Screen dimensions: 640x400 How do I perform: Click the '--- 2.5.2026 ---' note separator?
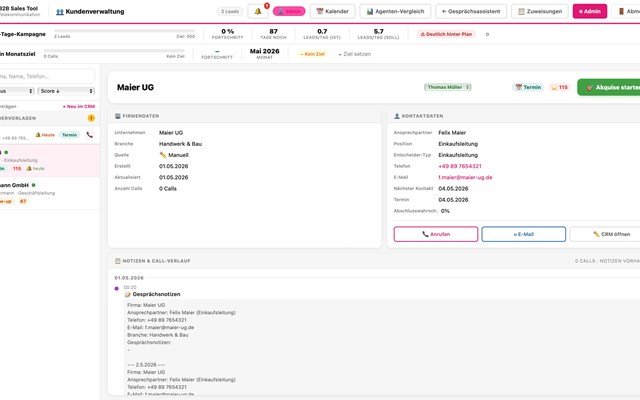click(146, 365)
